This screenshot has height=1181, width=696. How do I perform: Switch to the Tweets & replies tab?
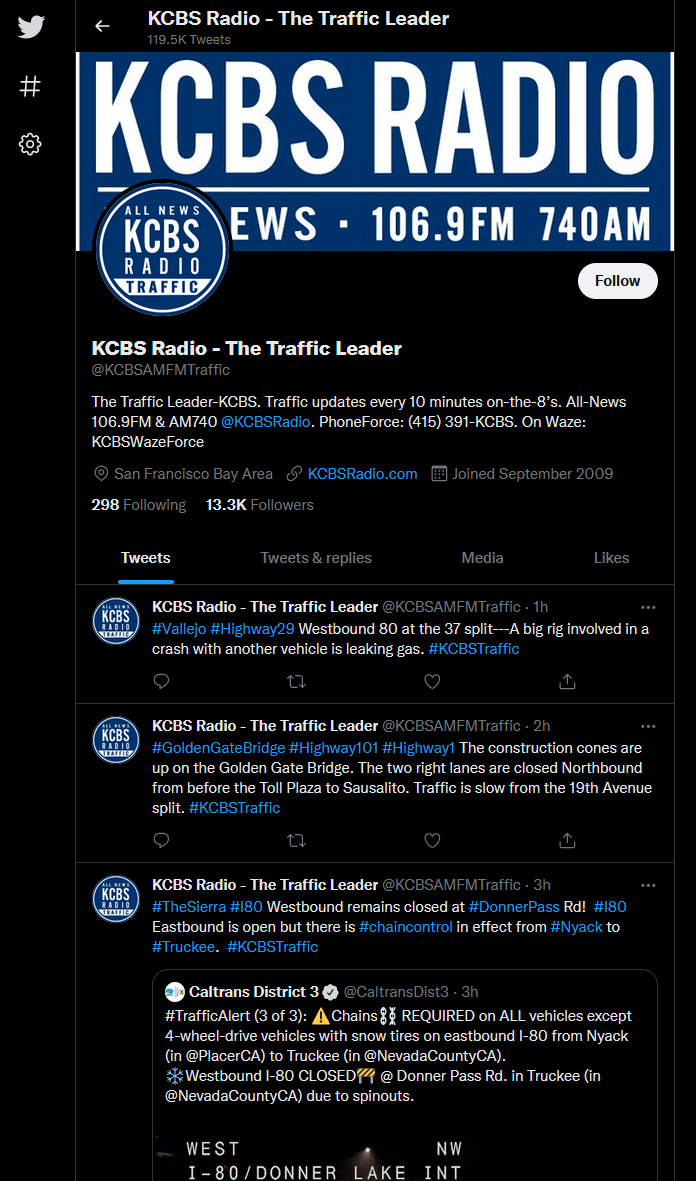coord(316,558)
